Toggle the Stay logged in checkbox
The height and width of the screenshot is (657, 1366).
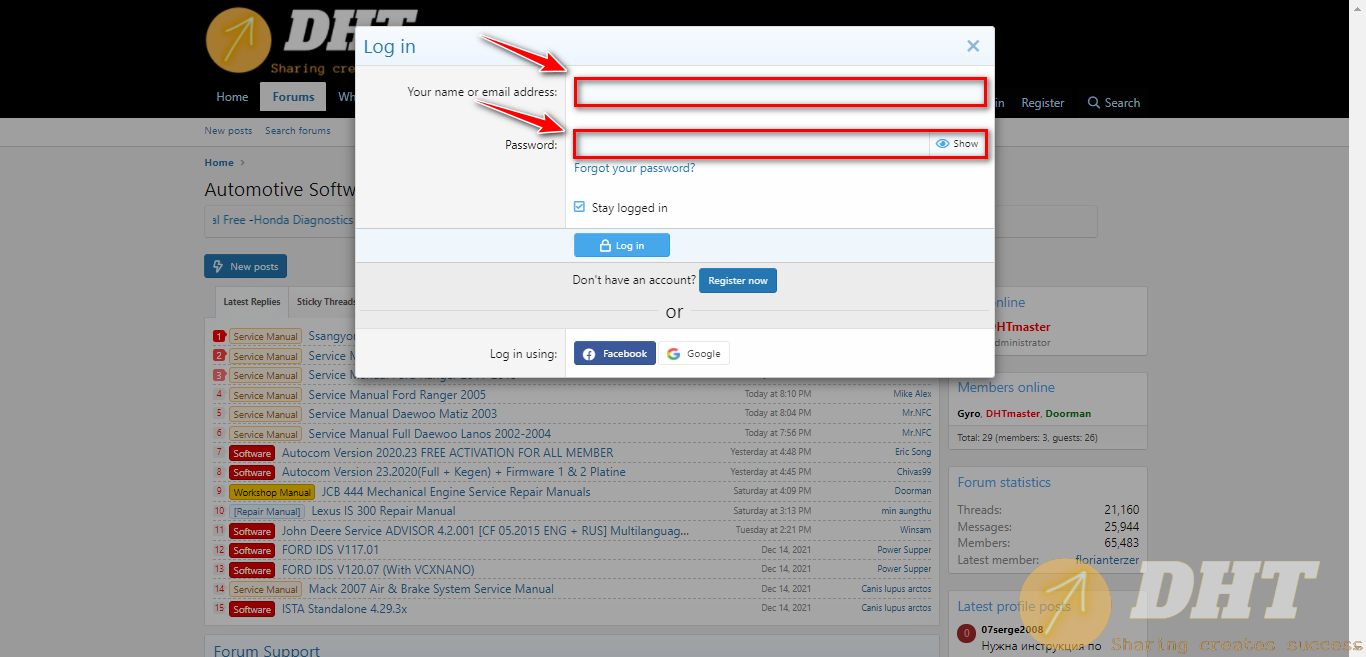(580, 207)
